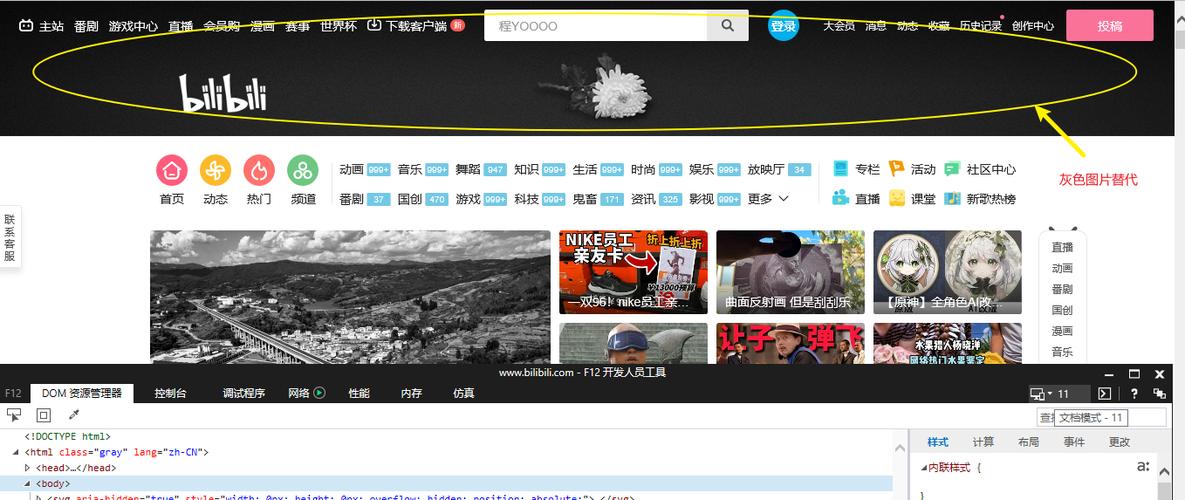Click the blue 登录 login button
The height and width of the screenshot is (500, 1185).
coord(784,26)
